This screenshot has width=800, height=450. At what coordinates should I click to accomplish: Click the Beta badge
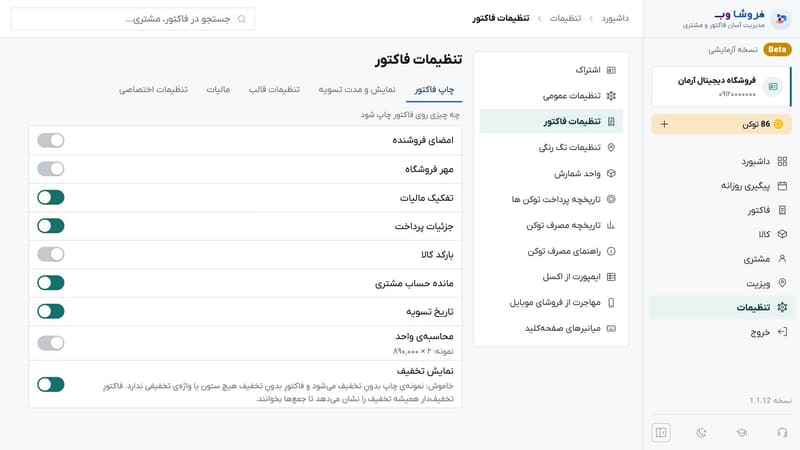777,49
